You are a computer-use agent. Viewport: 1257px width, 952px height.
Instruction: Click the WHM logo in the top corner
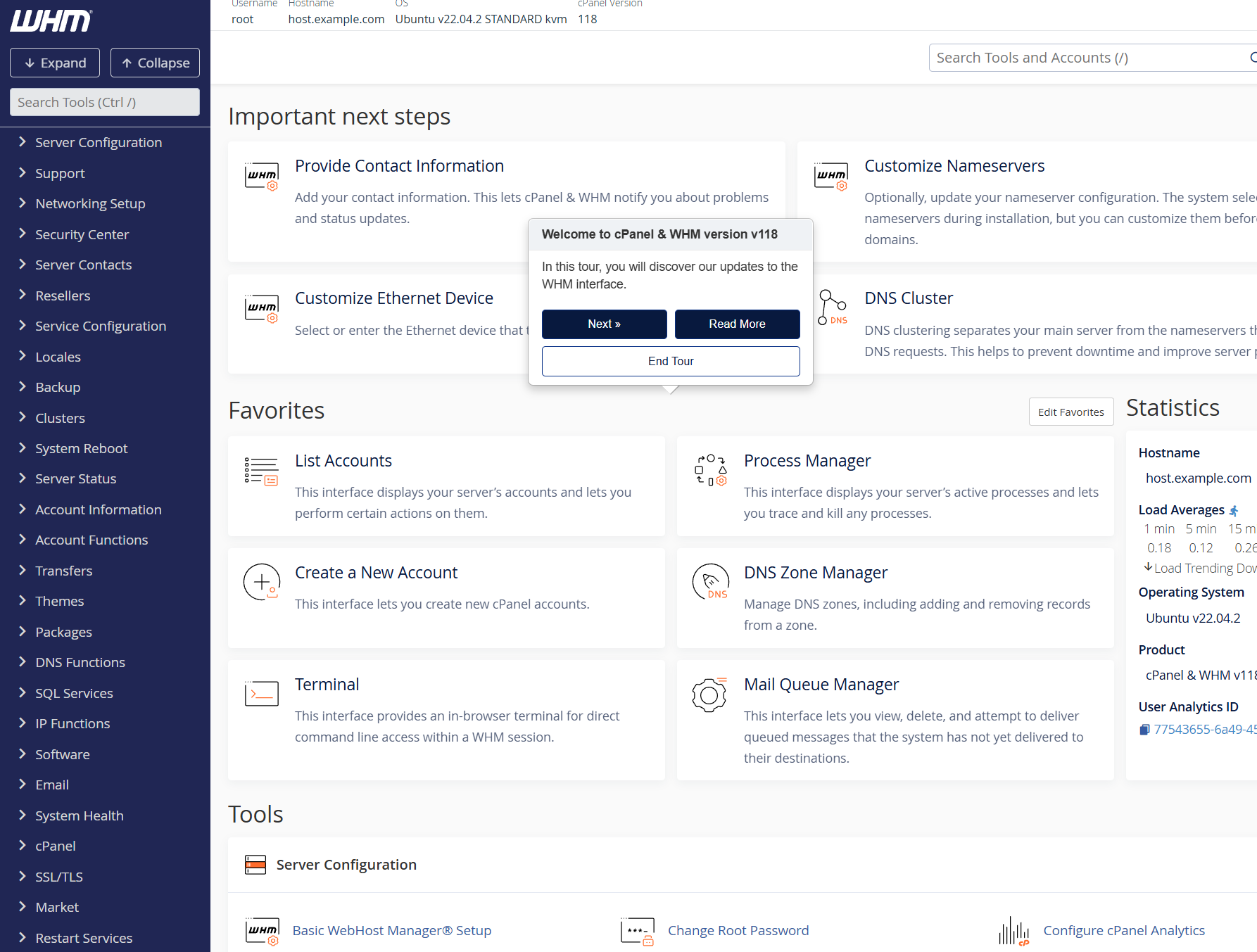[49, 20]
